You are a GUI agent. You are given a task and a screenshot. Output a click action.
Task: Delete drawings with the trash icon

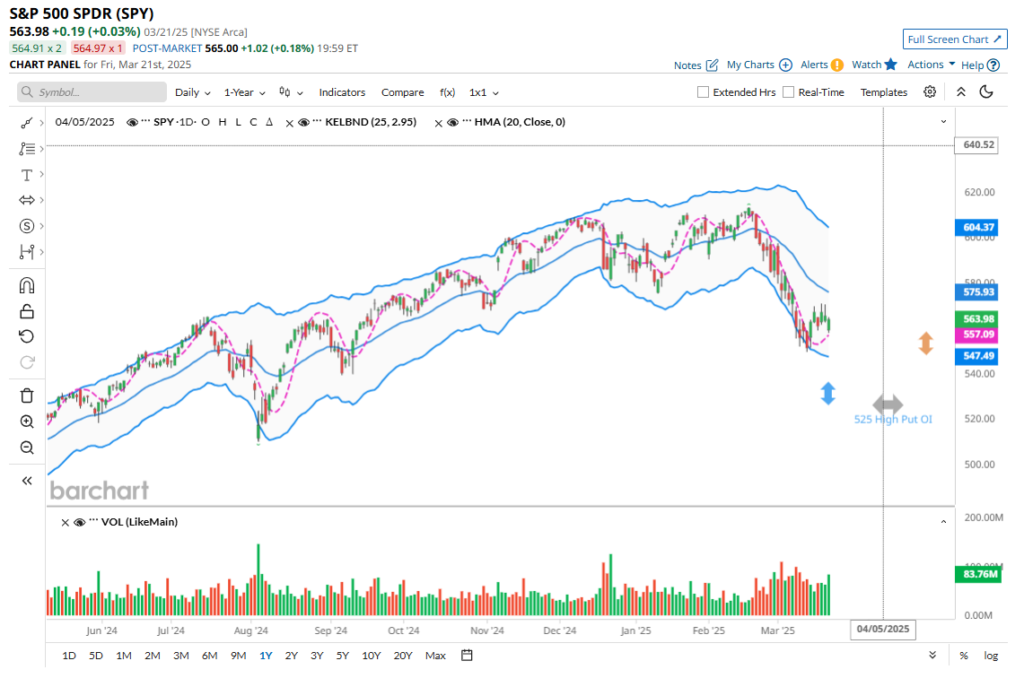pyautogui.click(x=27, y=396)
